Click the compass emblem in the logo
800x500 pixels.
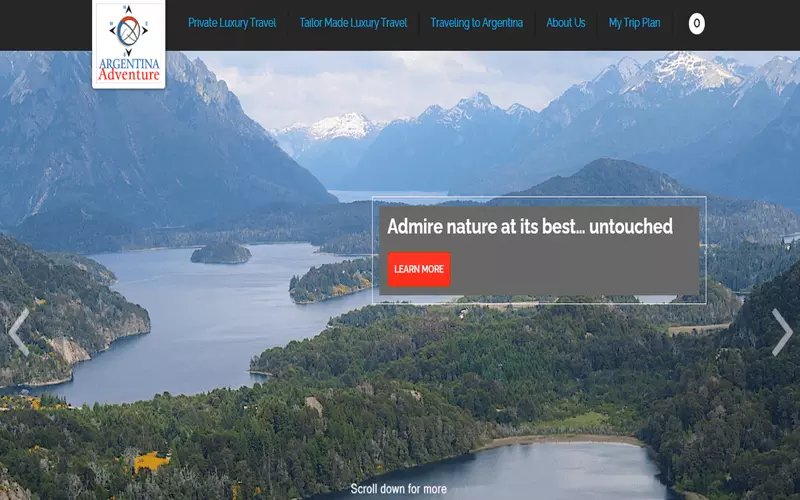(129, 31)
